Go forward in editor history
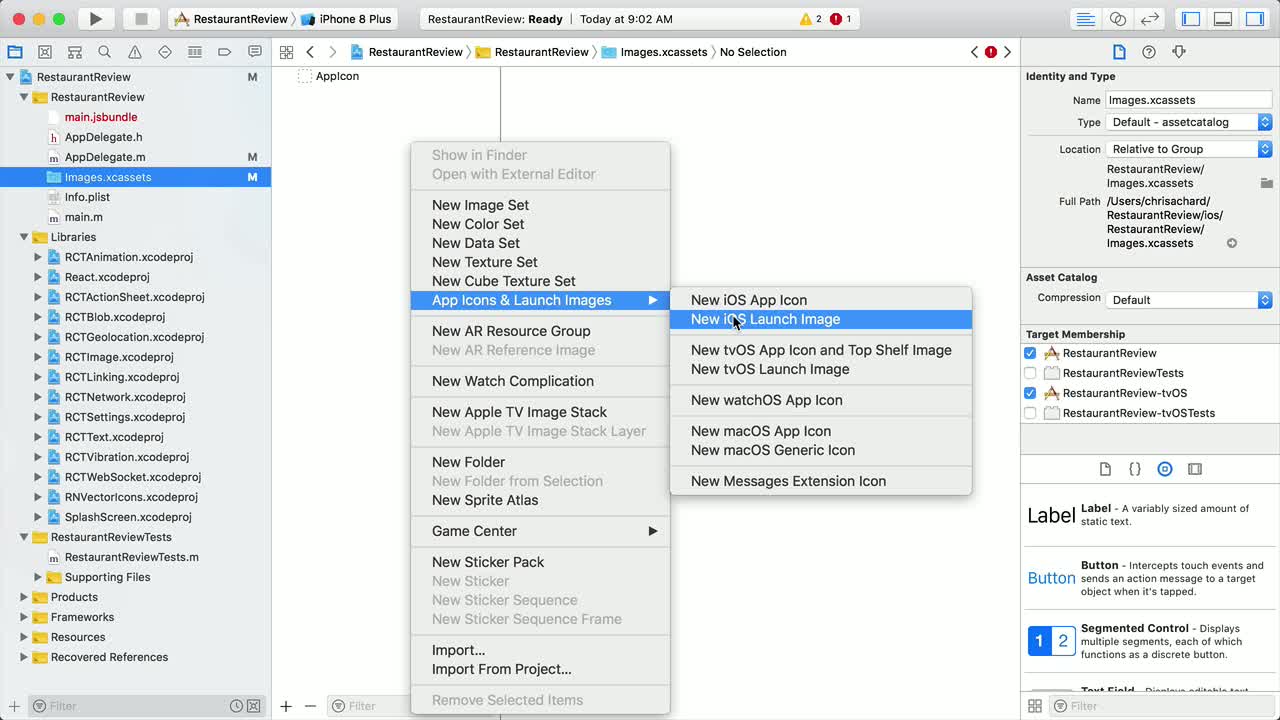This screenshot has height=720, width=1280. [x=332, y=52]
